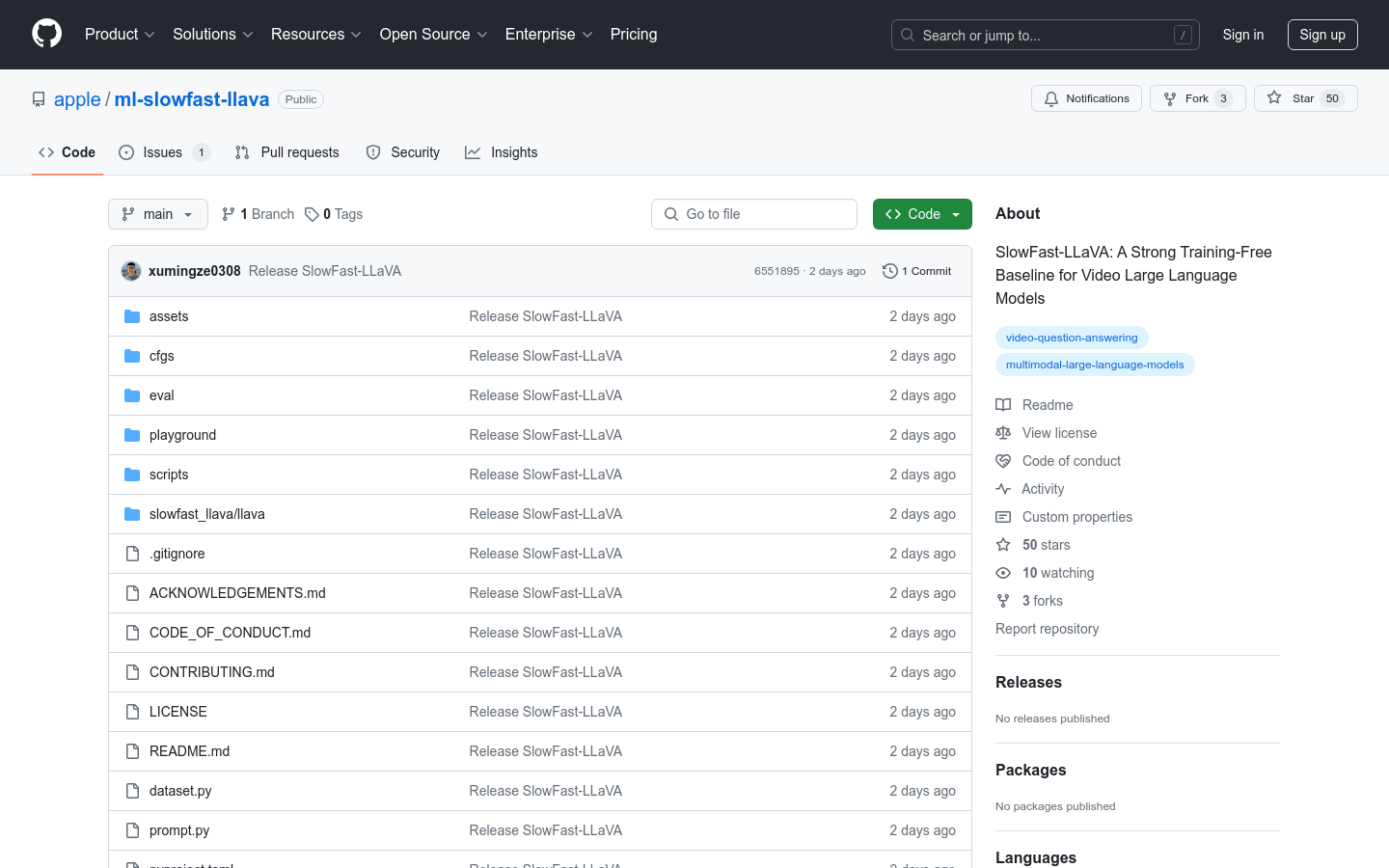Expand the Resources menu
Viewport: 1389px width, 868px height.
coord(316,35)
